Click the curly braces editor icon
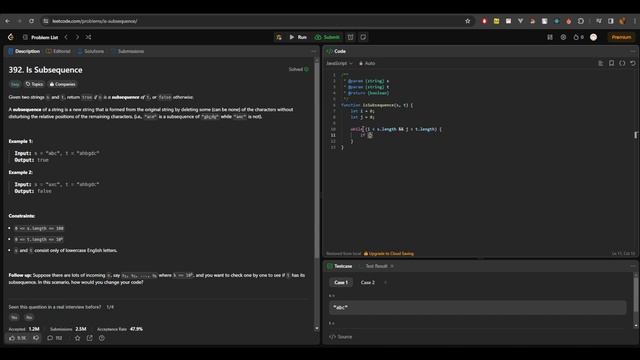640x360 pixels. click(x=622, y=63)
